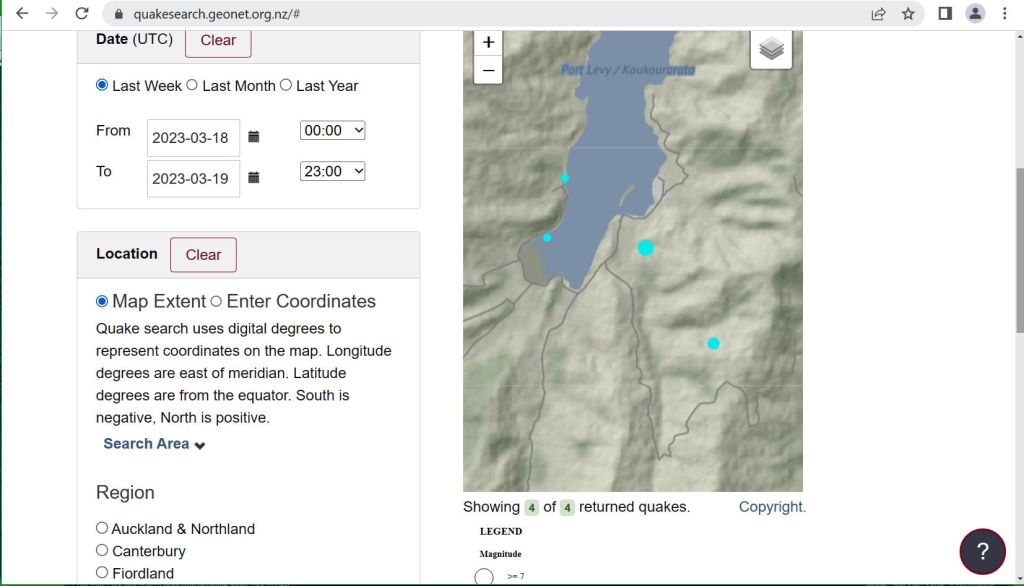Open the Chrome three-dot menu
Viewport: 1024px width, 586px height.
[1005, 14]
